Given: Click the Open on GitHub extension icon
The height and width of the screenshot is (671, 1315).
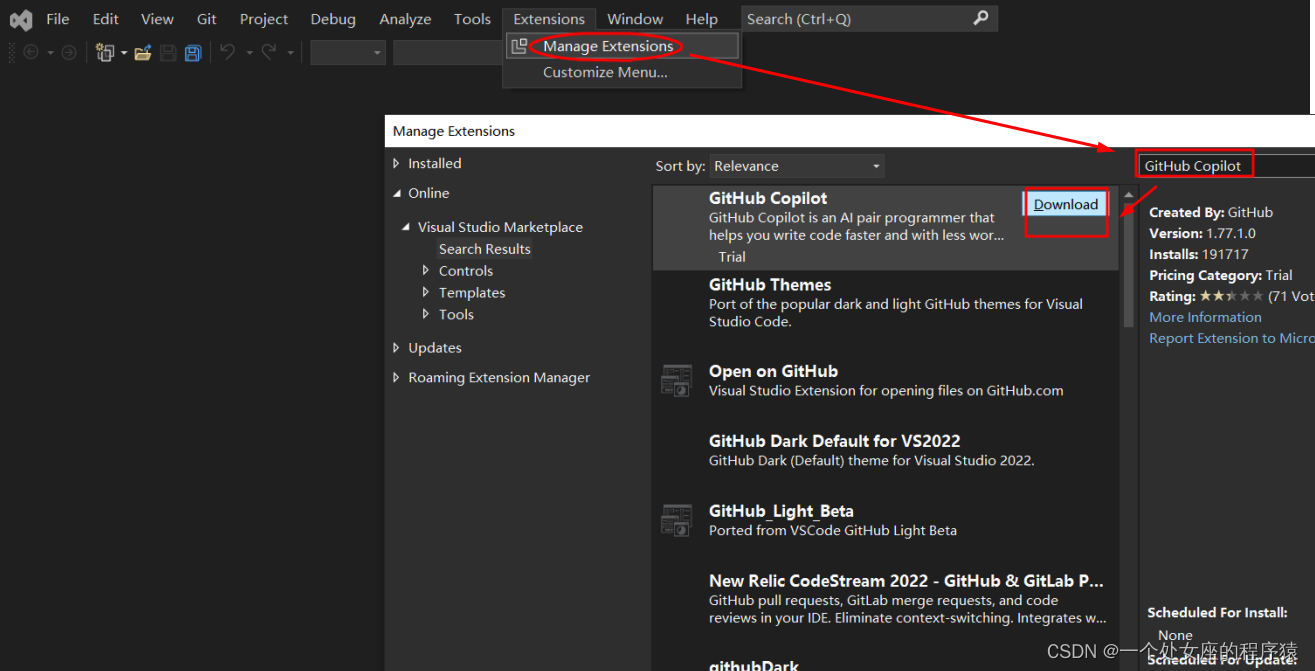Looking at the screenshot, I should 677,381.
